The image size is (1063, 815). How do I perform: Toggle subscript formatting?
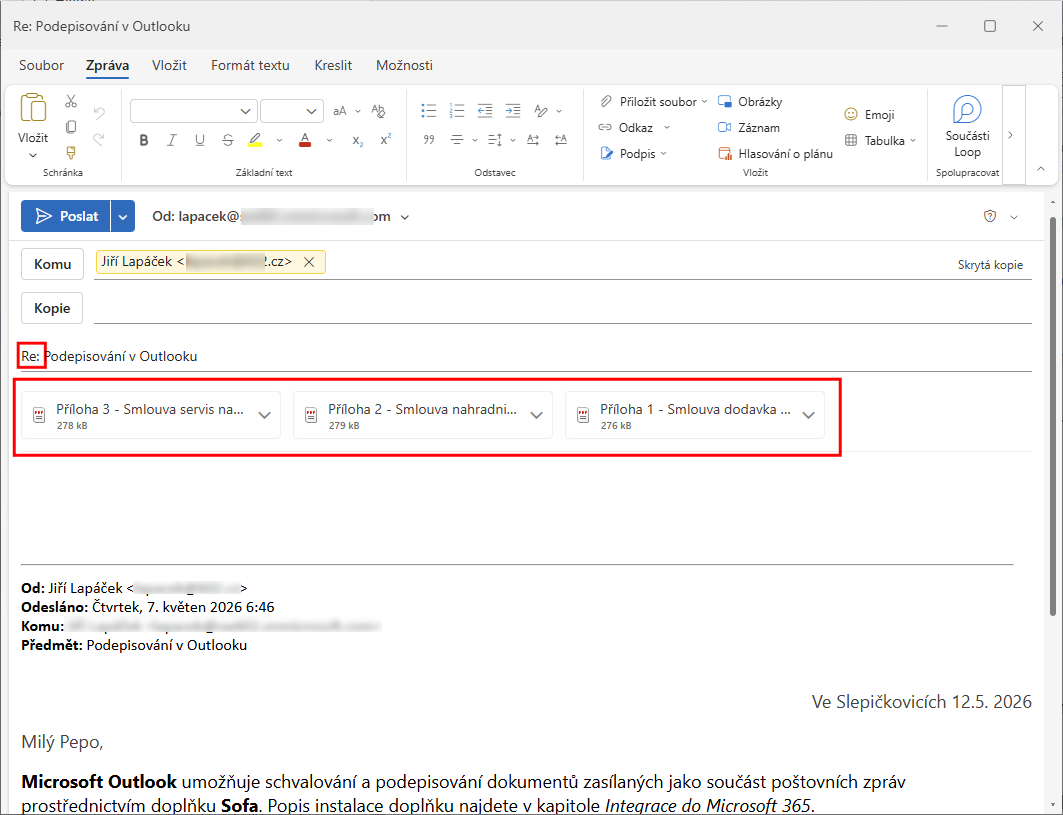[x=357, y=140]
